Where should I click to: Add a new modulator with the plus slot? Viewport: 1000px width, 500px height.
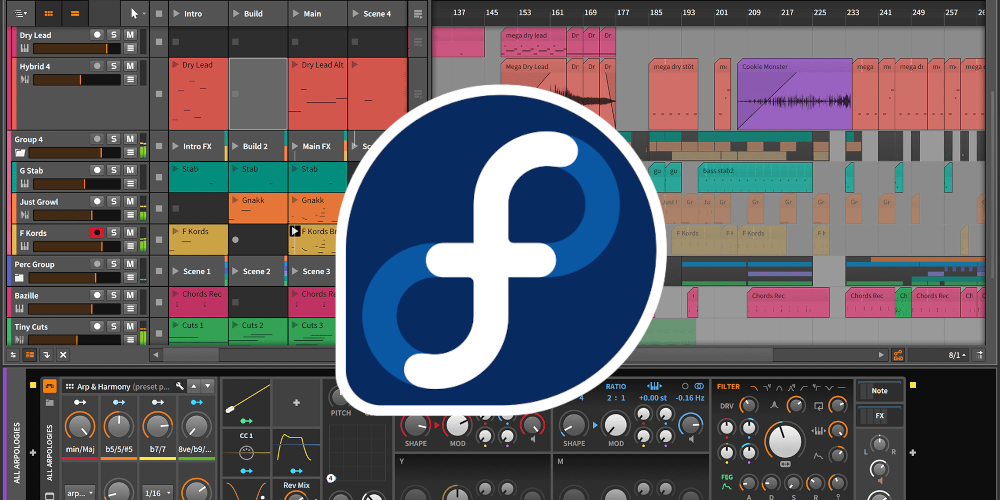(296, 402)
